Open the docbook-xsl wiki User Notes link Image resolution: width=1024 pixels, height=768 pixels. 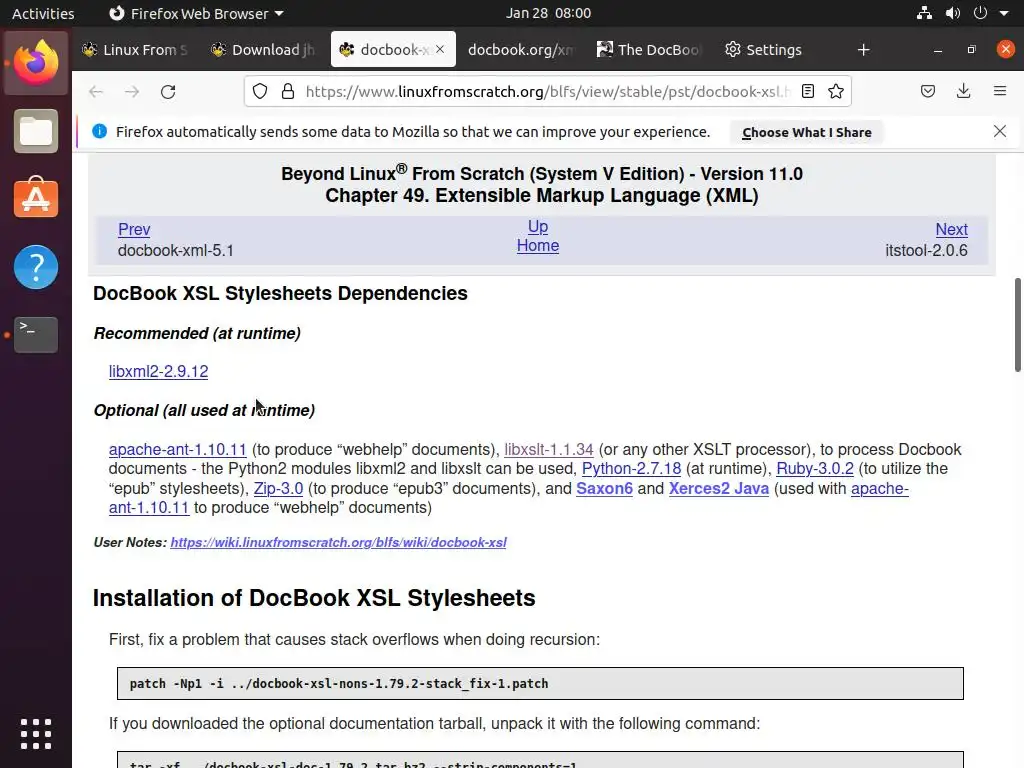coord(338,542)
